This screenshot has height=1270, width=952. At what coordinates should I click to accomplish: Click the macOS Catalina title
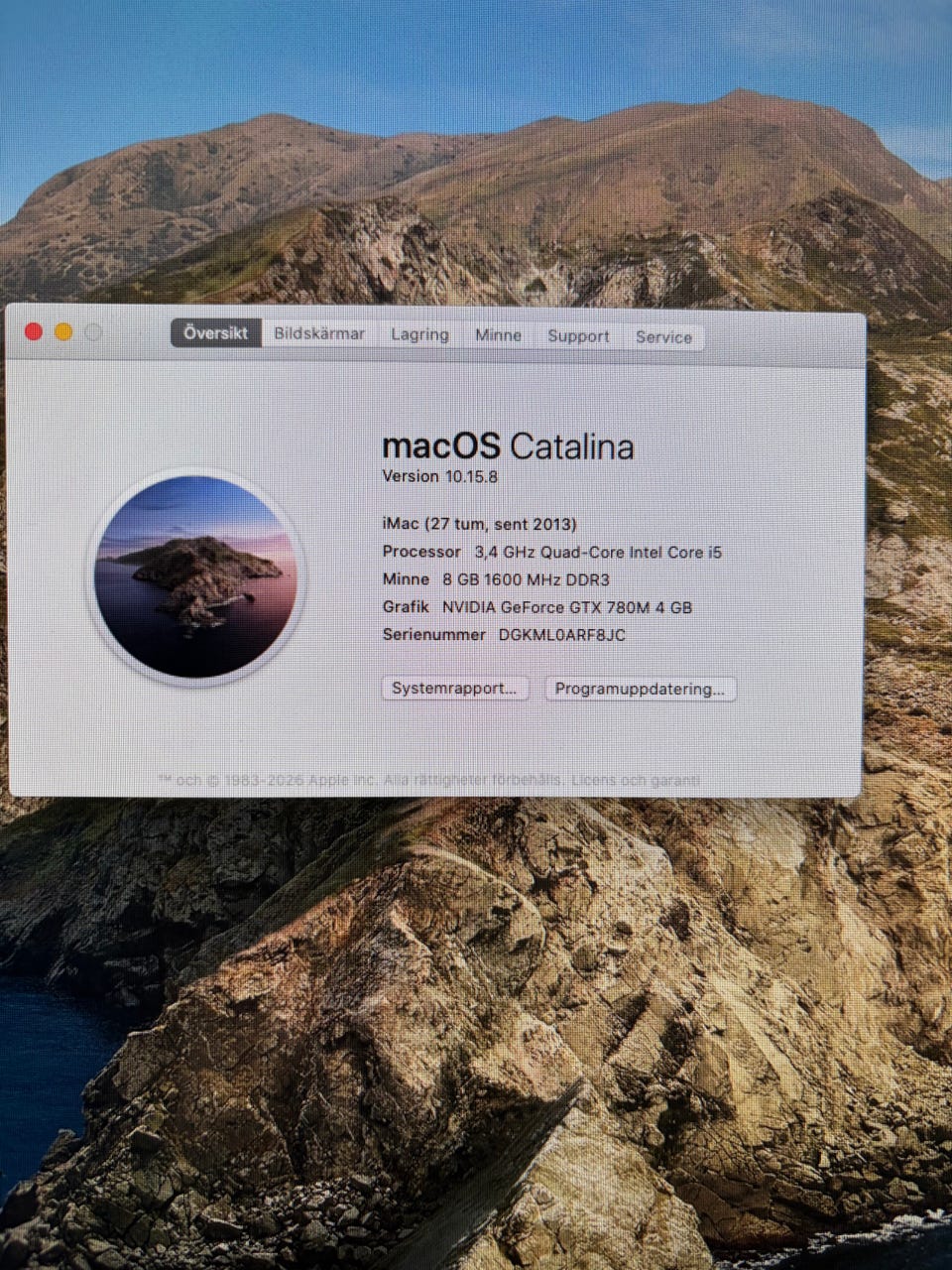[508, 445]
